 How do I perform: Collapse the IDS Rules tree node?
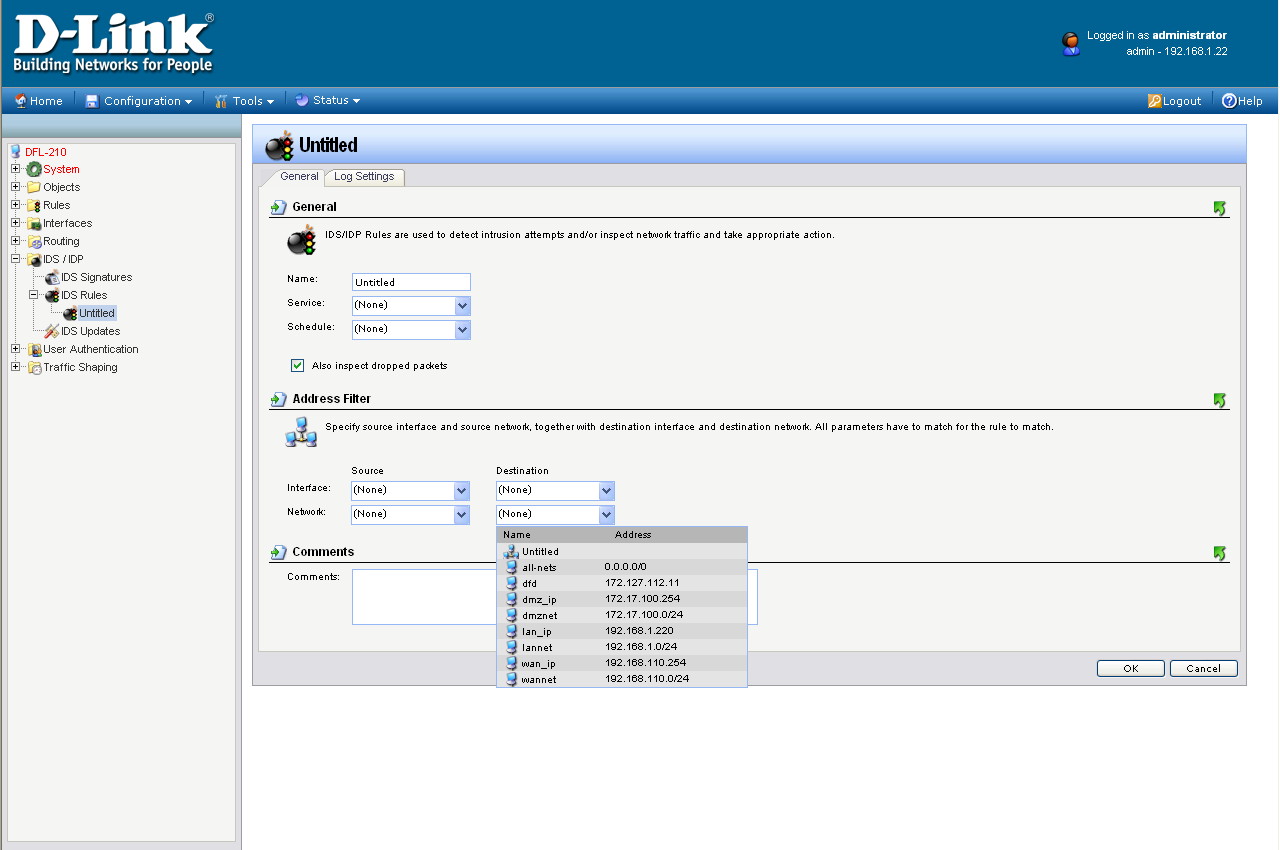[34, 295]
